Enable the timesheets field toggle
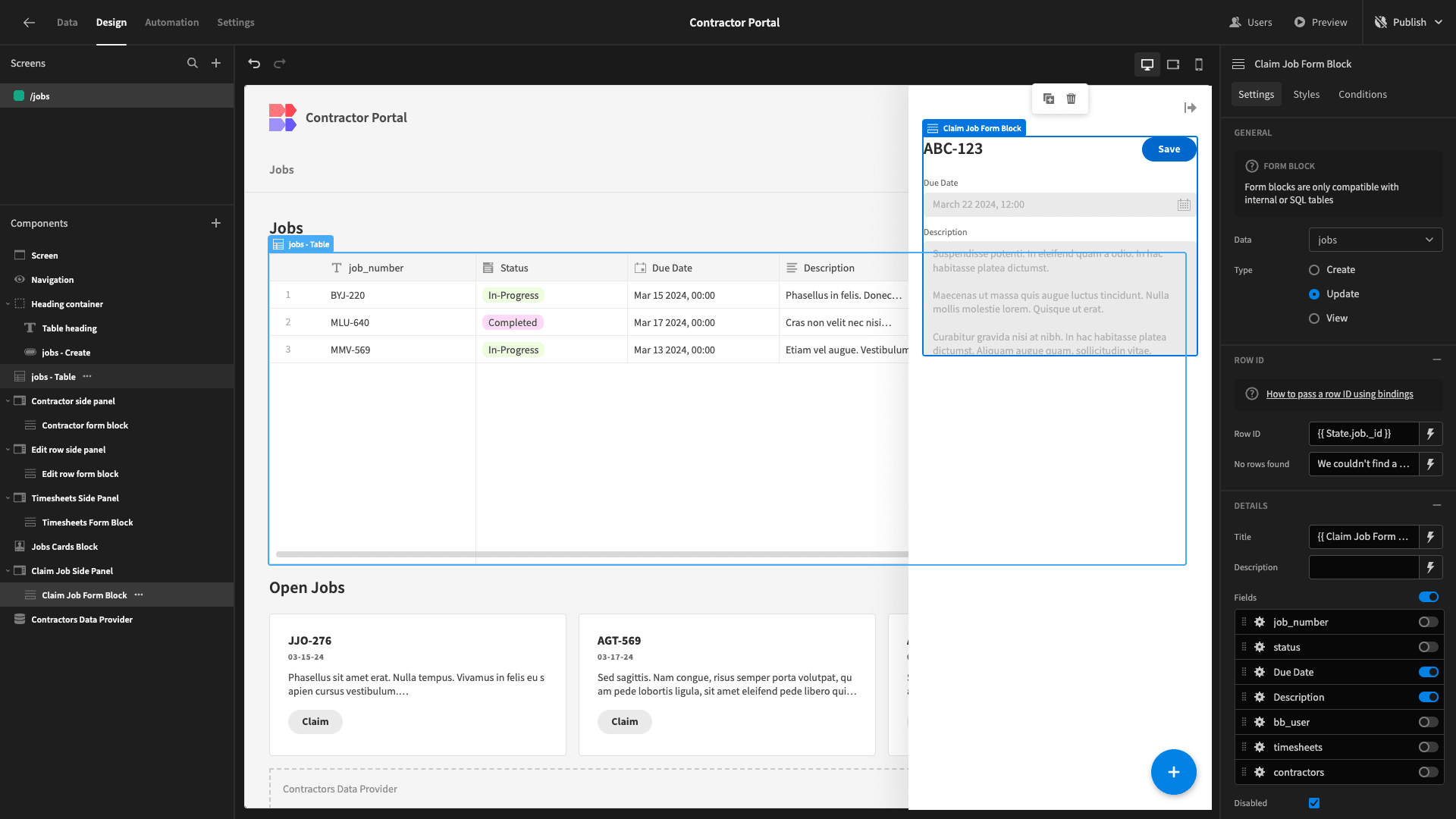 click(1429, 747)
